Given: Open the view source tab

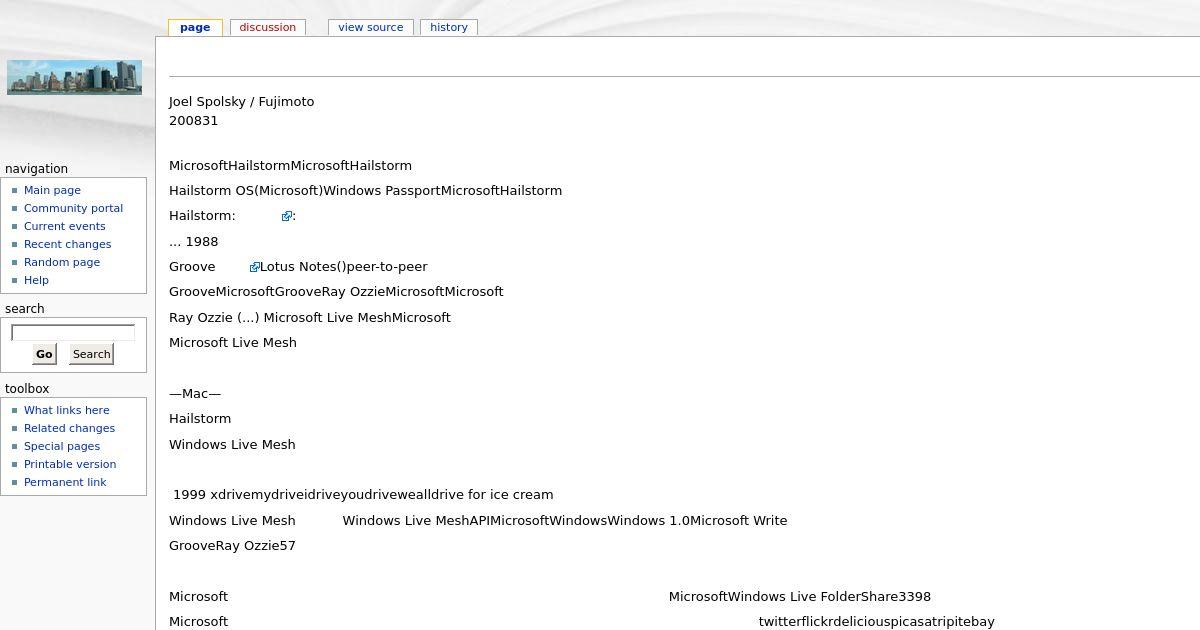Looking at the screenshot, I should [x=371, y=27].
